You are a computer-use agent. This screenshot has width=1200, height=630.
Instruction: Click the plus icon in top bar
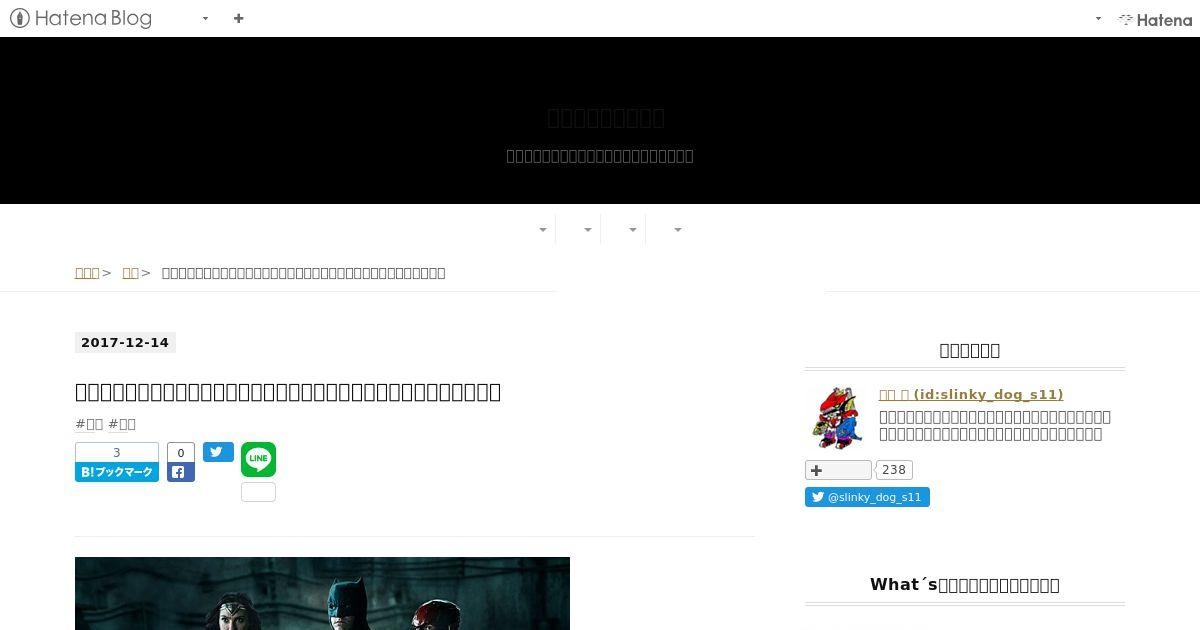(x=238, y=18)
